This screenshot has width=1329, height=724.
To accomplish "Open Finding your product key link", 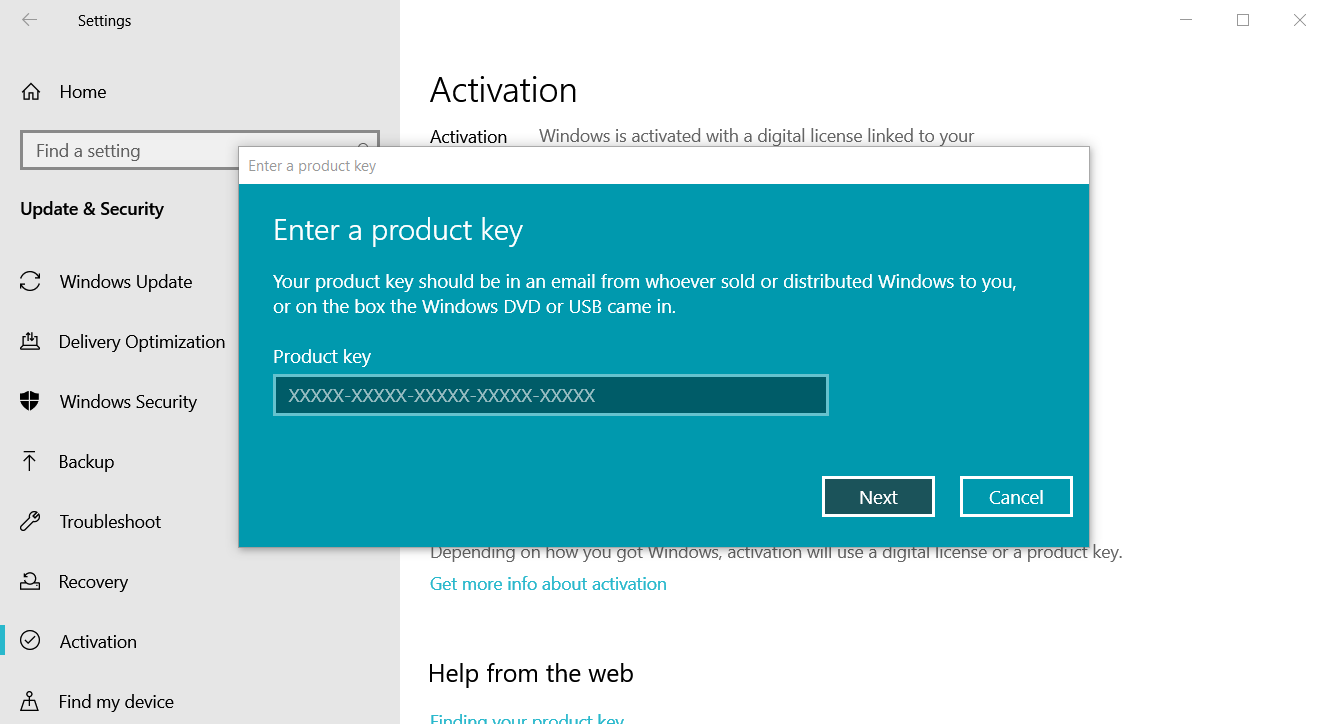I will pos(527,718).
